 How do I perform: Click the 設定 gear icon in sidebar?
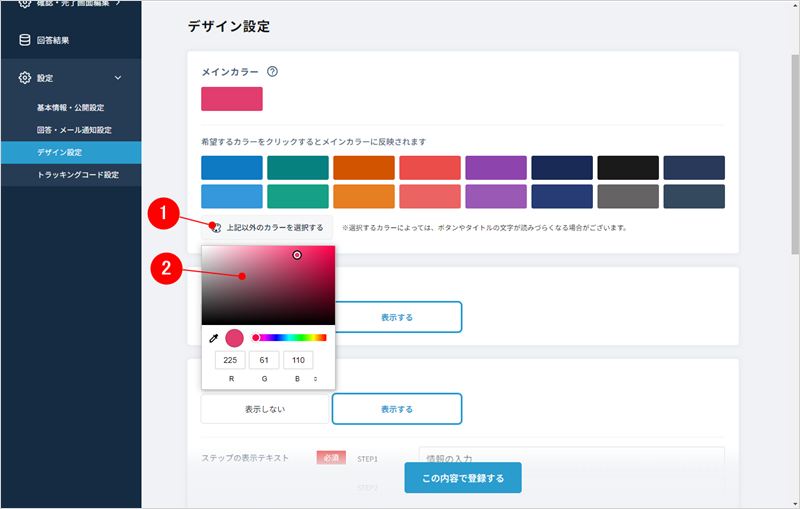25,77
